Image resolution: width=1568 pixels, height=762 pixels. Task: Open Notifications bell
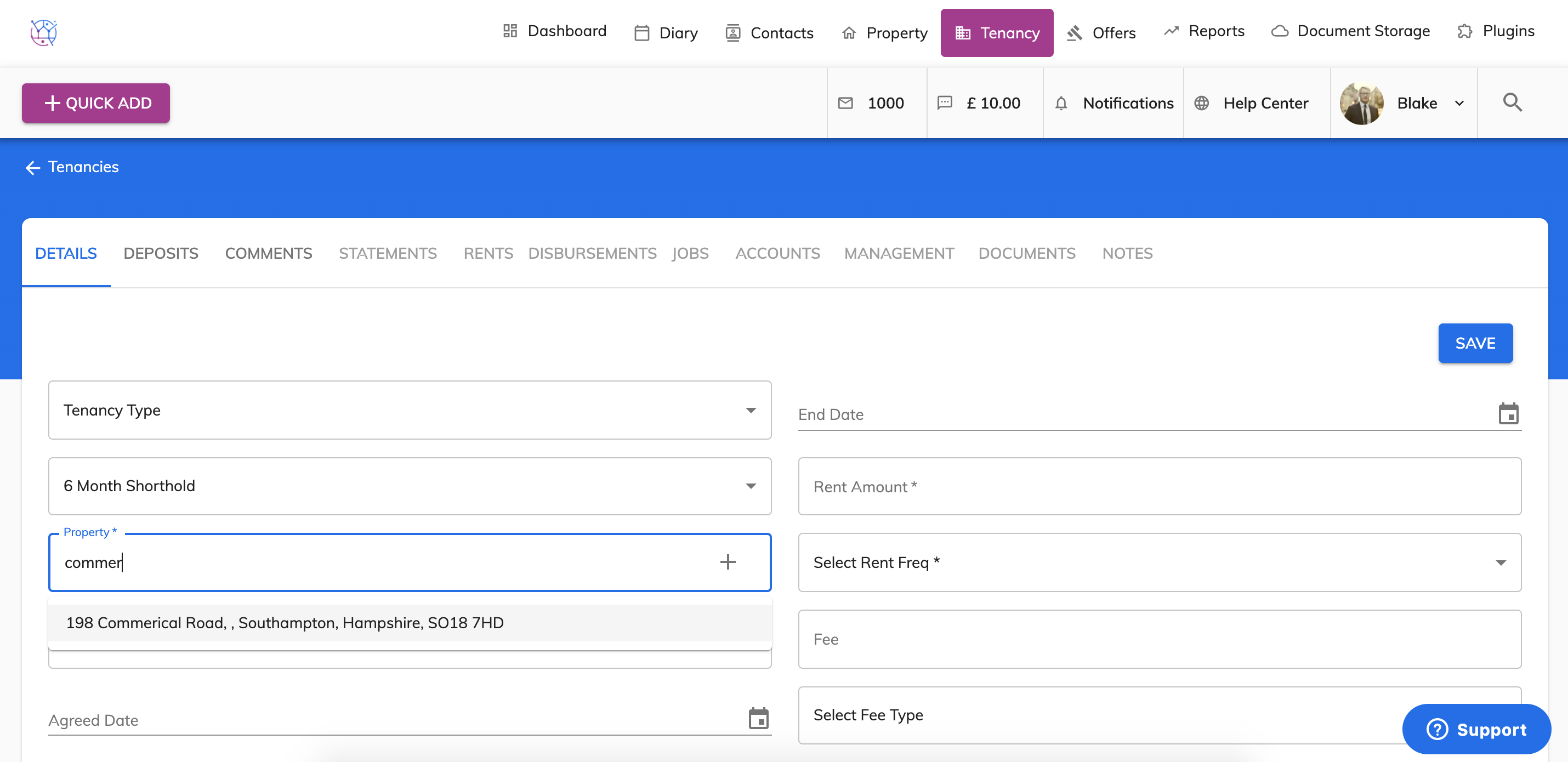tap(1061, 103)
